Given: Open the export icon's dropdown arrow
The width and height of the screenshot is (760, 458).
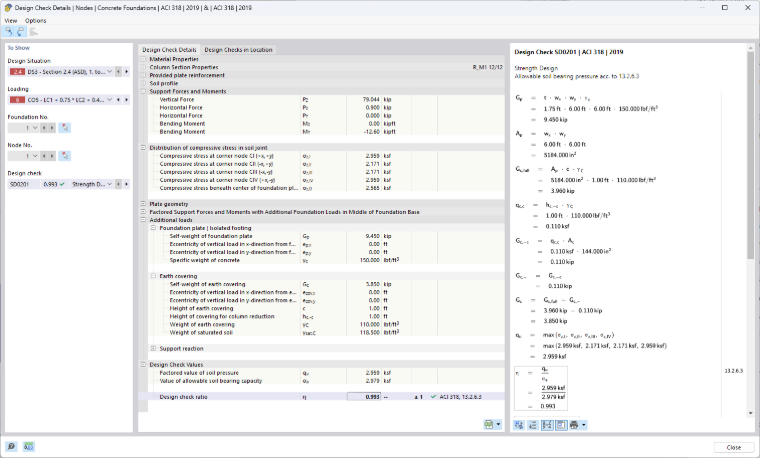Looking at the screenshot, I should click(x=498, y=425).
